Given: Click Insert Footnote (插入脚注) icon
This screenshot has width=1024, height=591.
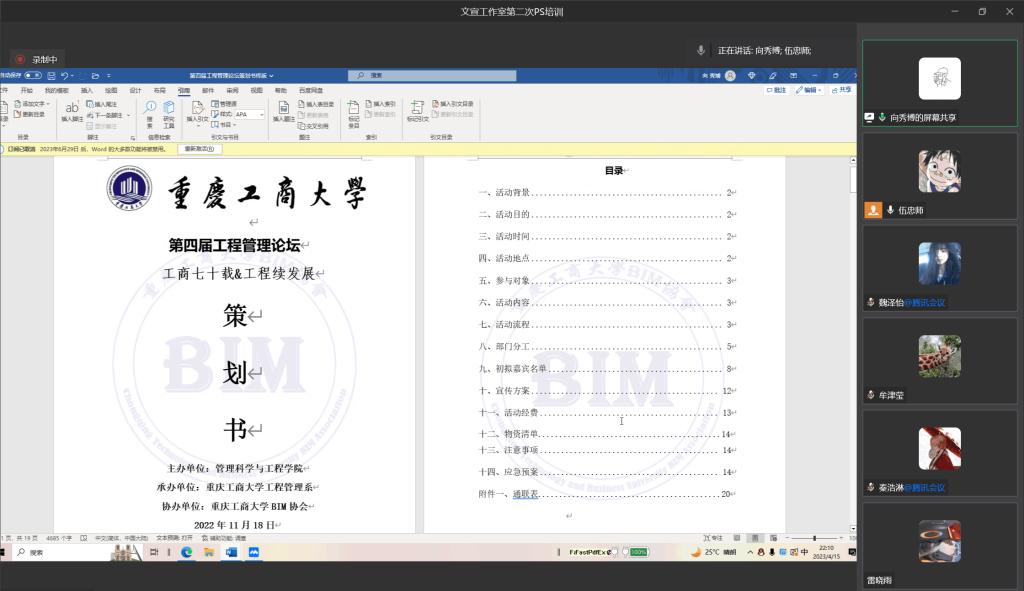Looking at the screenshot, I should point(72,110).
